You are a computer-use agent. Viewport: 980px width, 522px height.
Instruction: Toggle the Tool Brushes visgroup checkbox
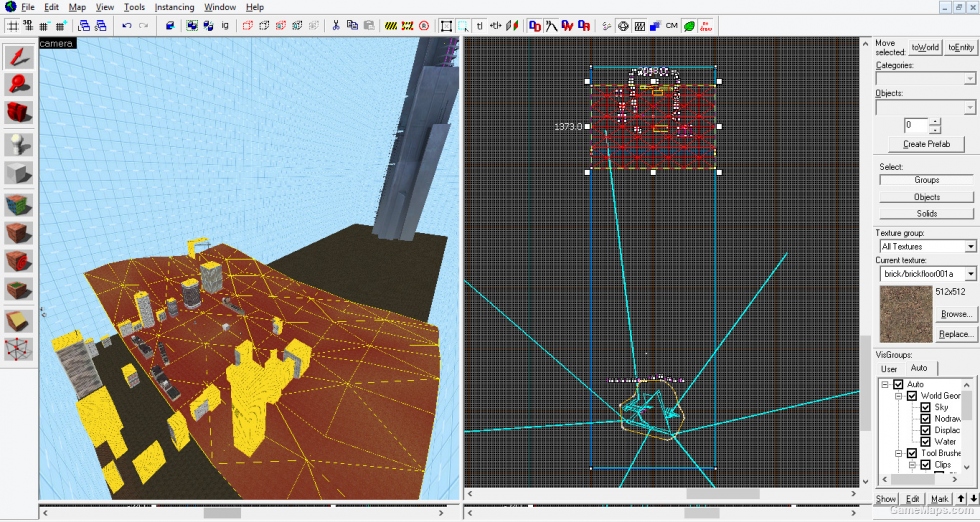click(912, 453)
